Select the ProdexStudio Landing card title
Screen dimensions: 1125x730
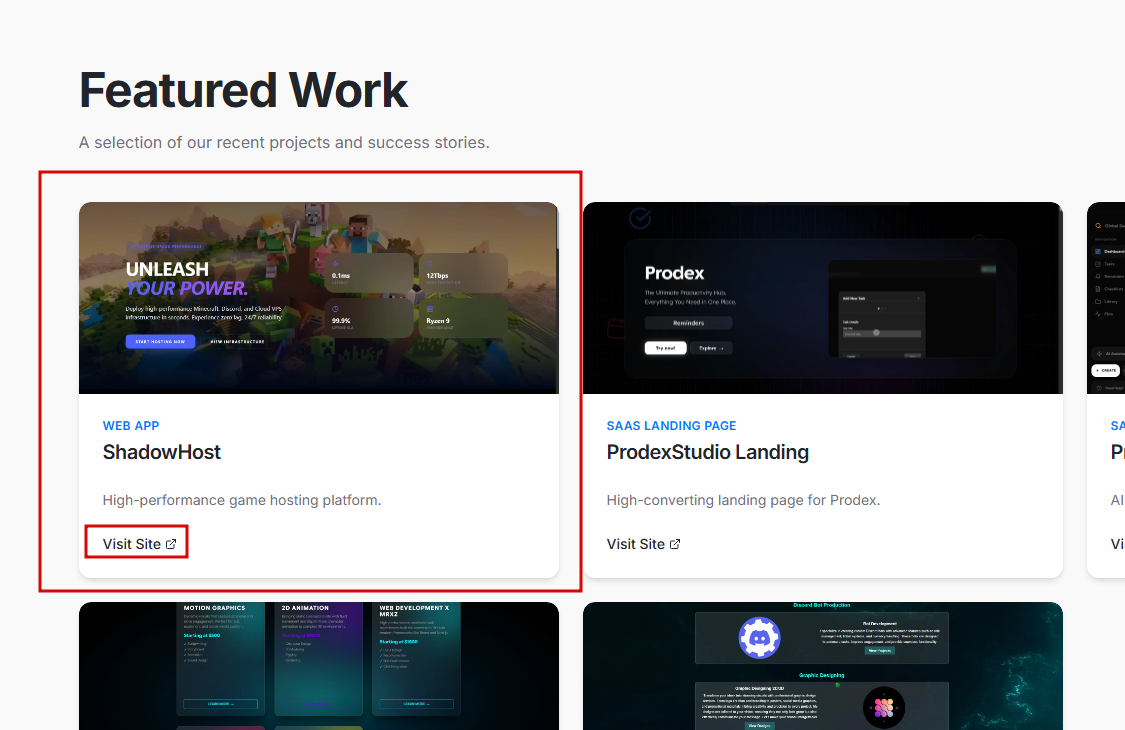[x=707, y=452]
